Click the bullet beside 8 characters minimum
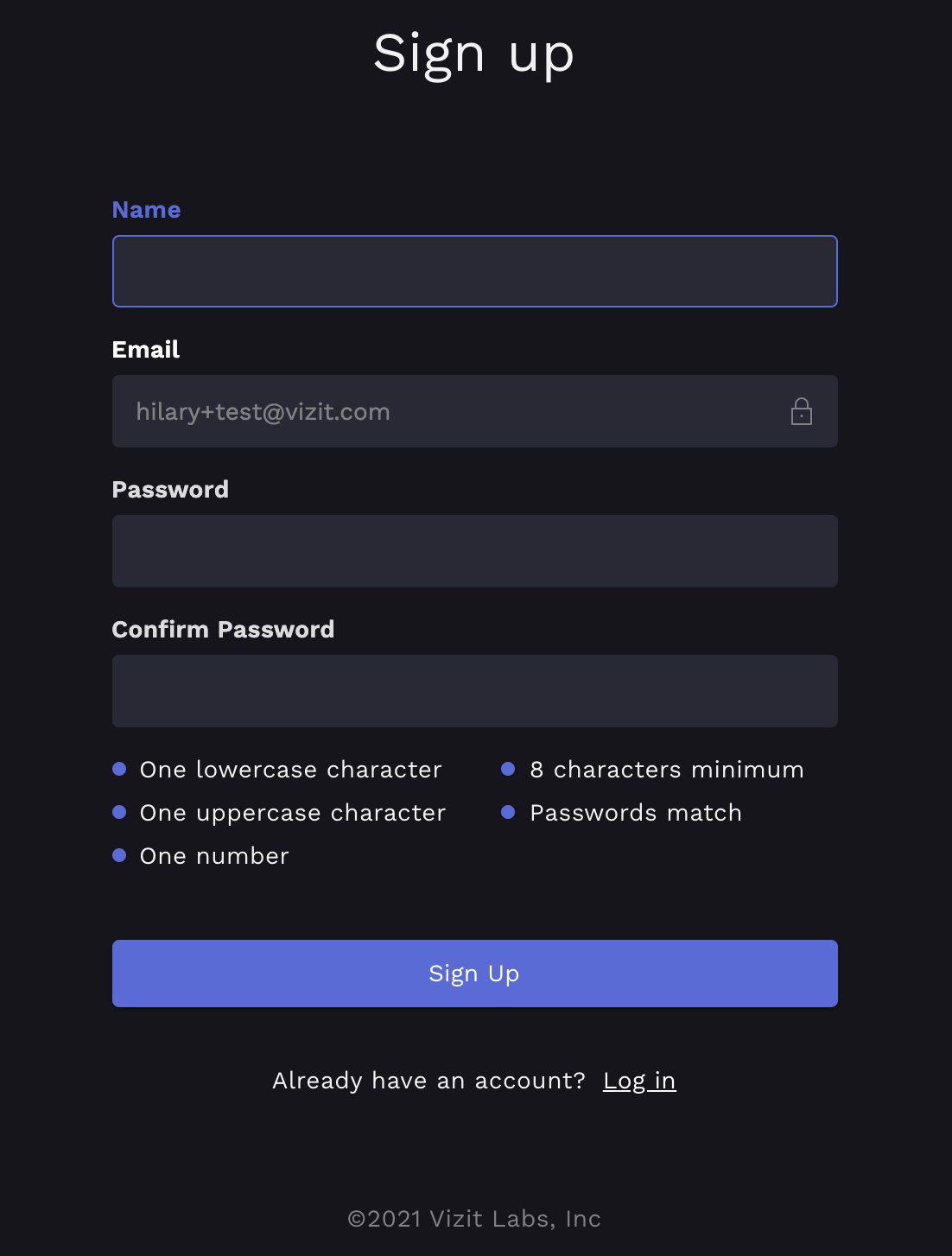The width and height of the screenshot is (952, 1256). pyautogui.click(x=508, y=769)
